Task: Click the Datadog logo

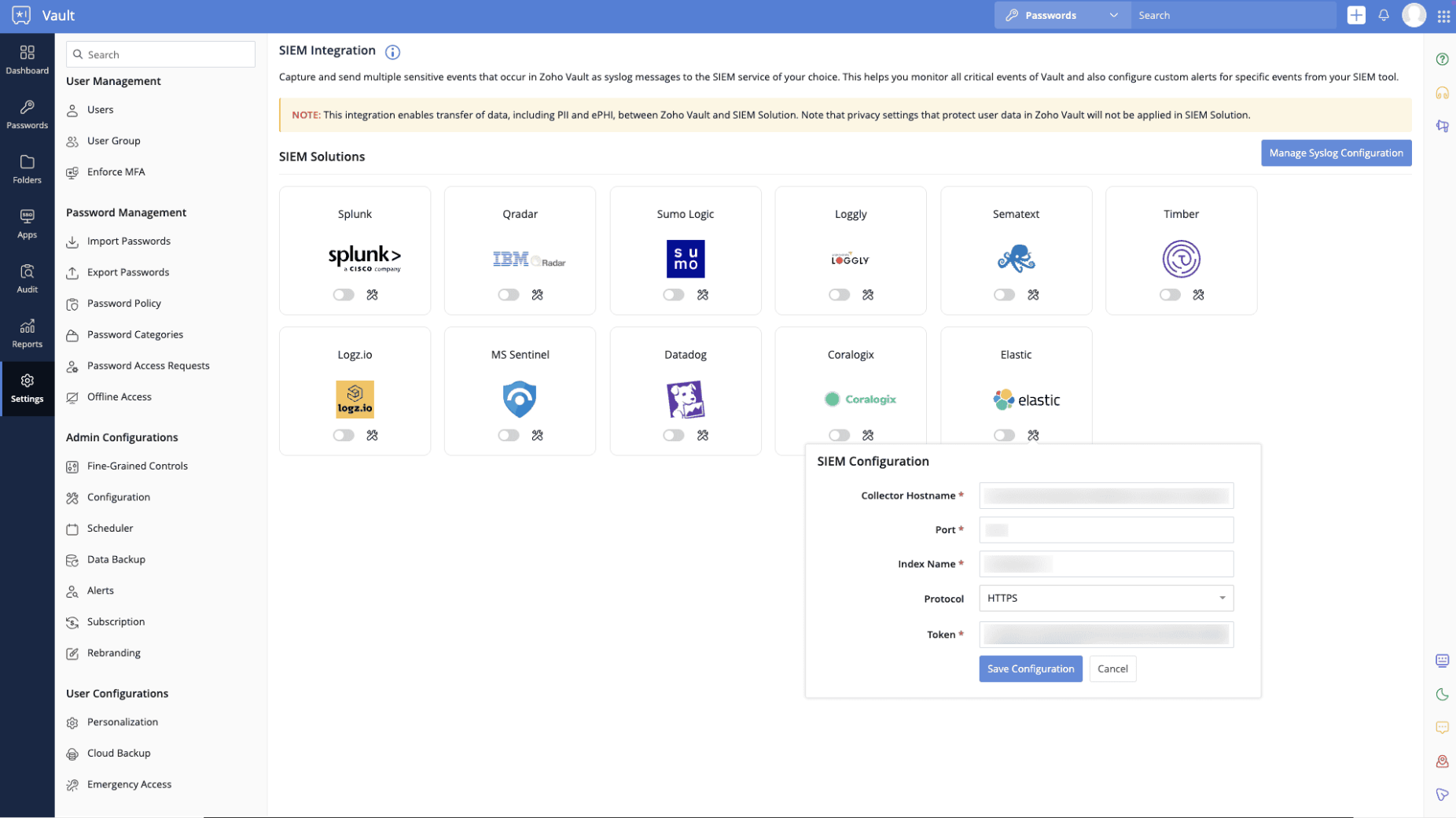Action: (686, 400)
